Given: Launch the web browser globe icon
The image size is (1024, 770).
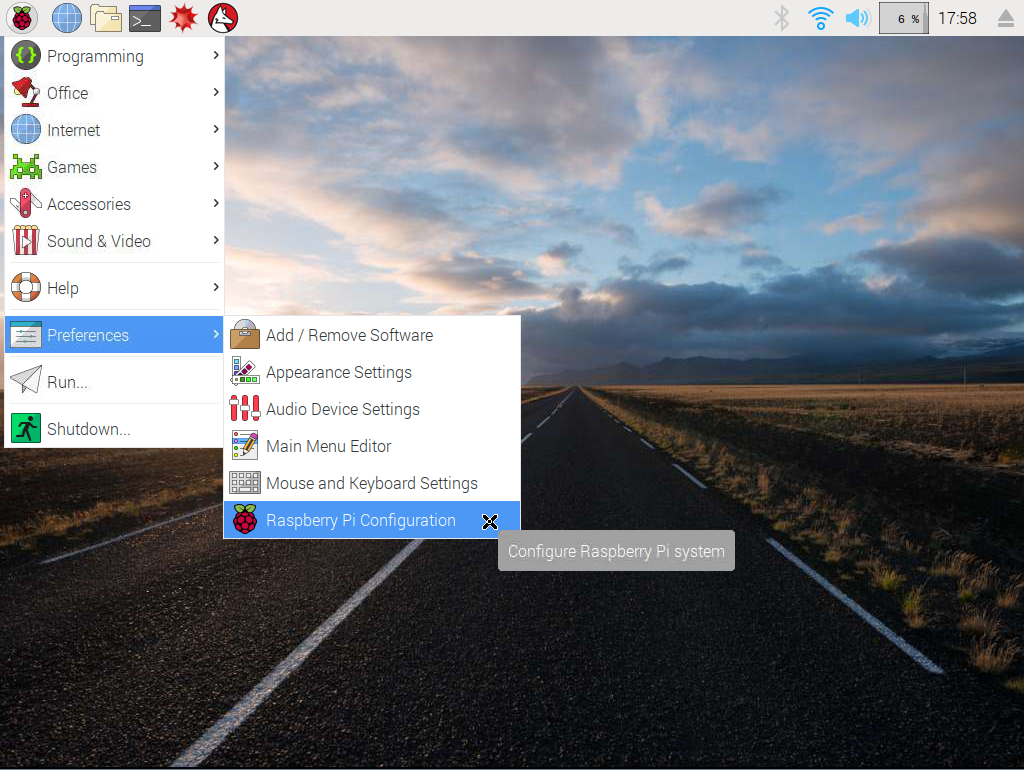Looking at the screenshot, I should pyautogui.click(x=67, y=17).
